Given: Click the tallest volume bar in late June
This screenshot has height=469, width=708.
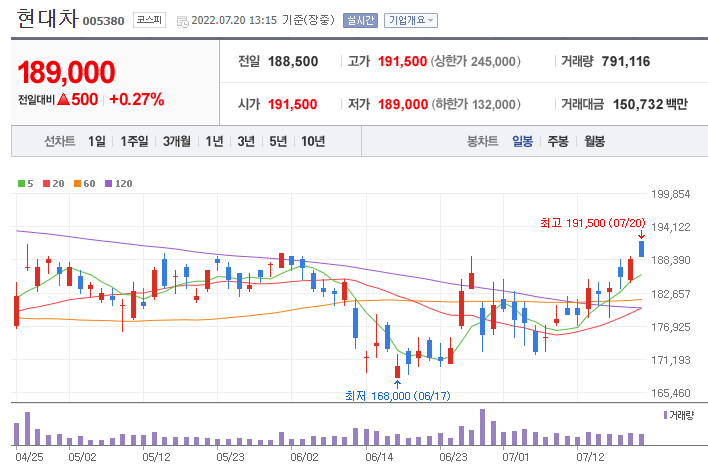Looking at the screenshot, I should (482, 427).
